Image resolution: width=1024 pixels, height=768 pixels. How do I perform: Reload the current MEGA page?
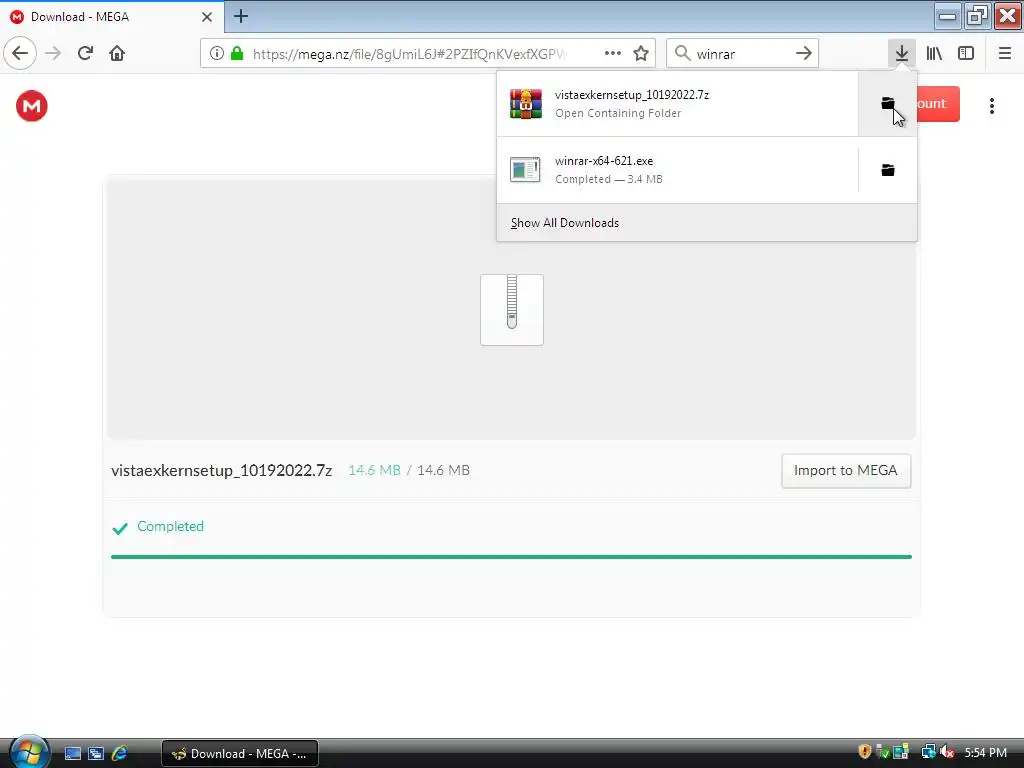click(85, 53)
